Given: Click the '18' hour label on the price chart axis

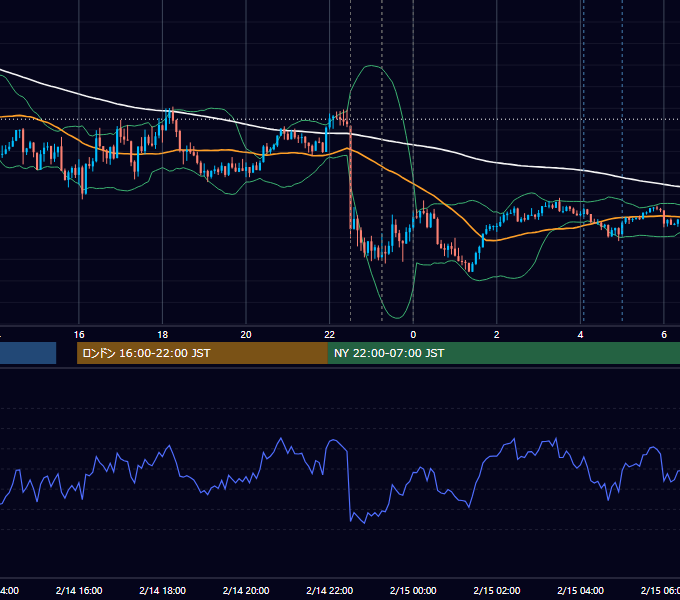Looking at the screenshot, I should [x=162, y=334].
